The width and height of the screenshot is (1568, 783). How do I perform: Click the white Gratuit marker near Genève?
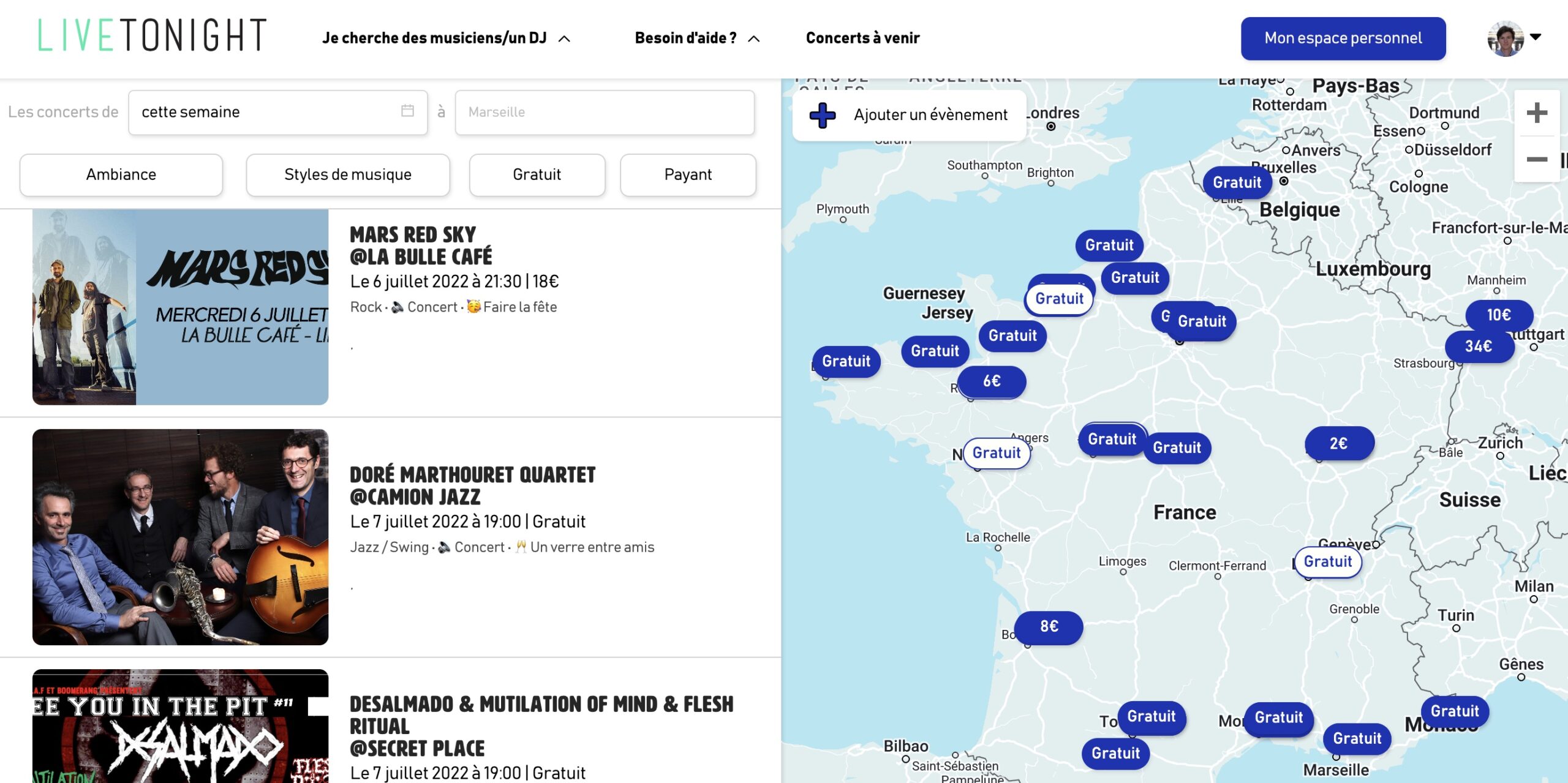coord(1327,562)
